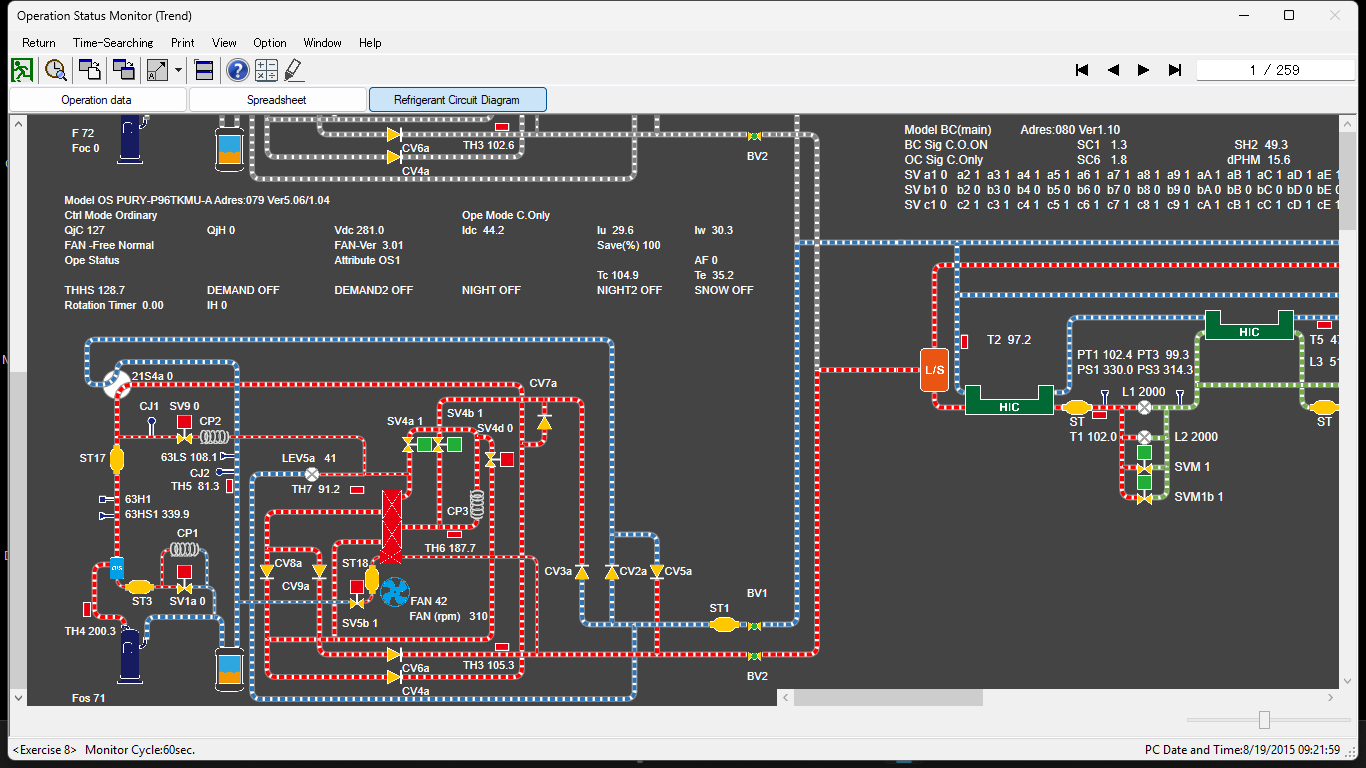Image resolution: width=1366 pixels, height=768 pixels.
Task: Click the green exit icon on the toolbar
Action: [x=21, y=70]
